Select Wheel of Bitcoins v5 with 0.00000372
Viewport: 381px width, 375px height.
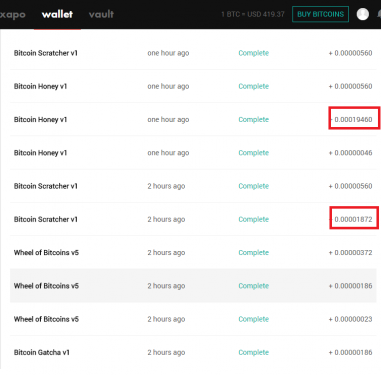[x=193, y=253]
